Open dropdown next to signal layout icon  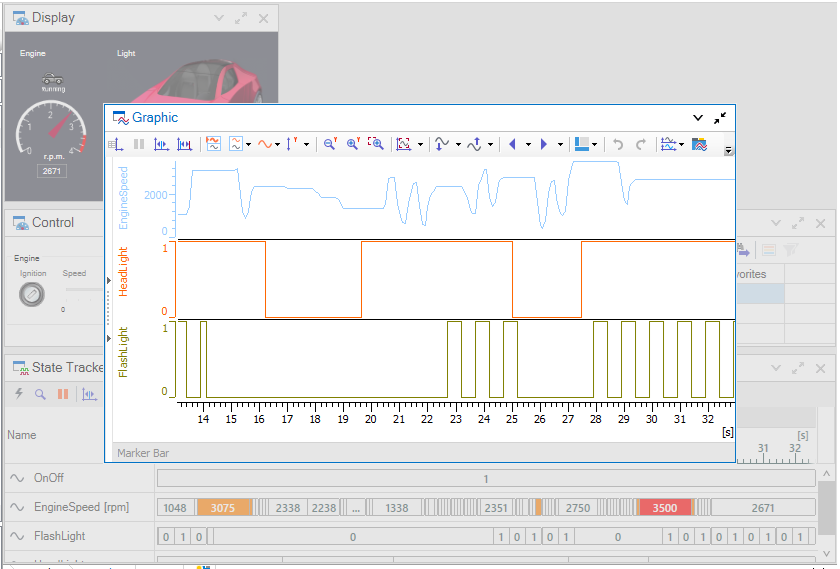point(248,145)
